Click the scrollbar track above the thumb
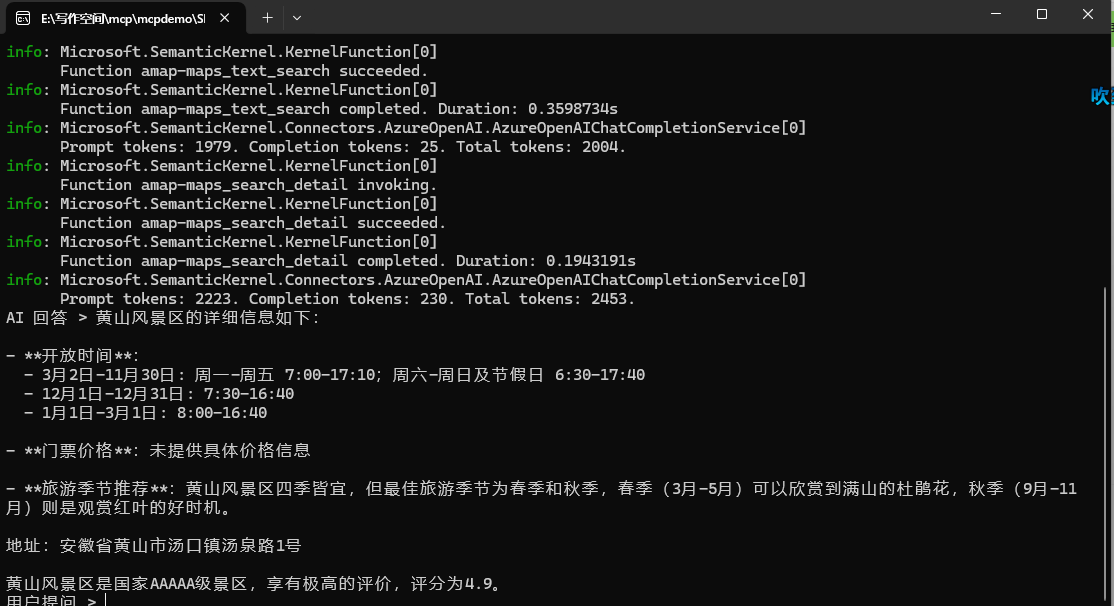The height and width of the screenshot is (606, 1114). (1106, 160)
